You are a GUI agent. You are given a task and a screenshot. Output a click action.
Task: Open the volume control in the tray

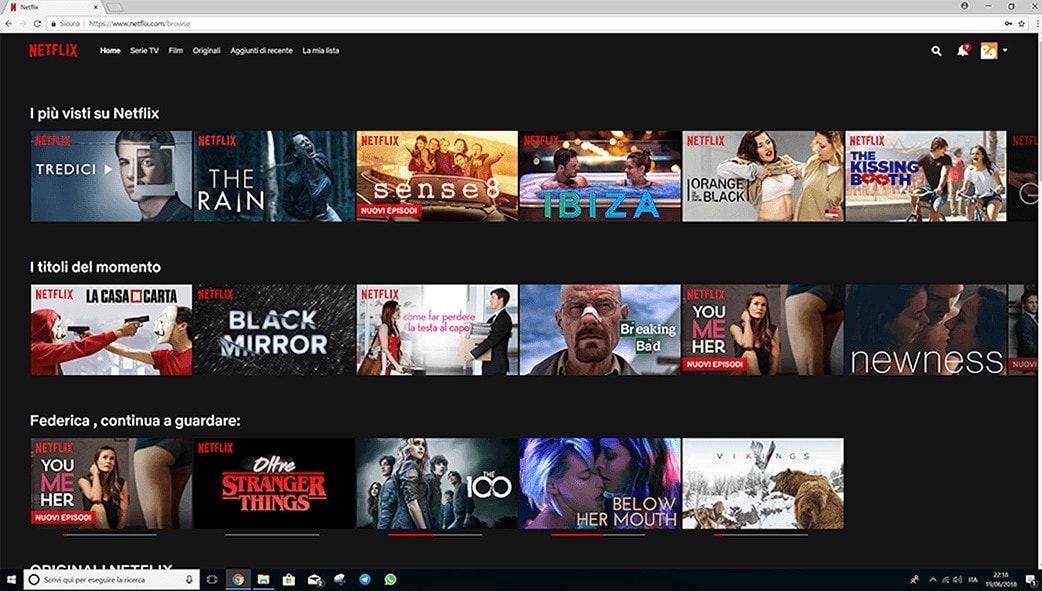coord(958,580)
